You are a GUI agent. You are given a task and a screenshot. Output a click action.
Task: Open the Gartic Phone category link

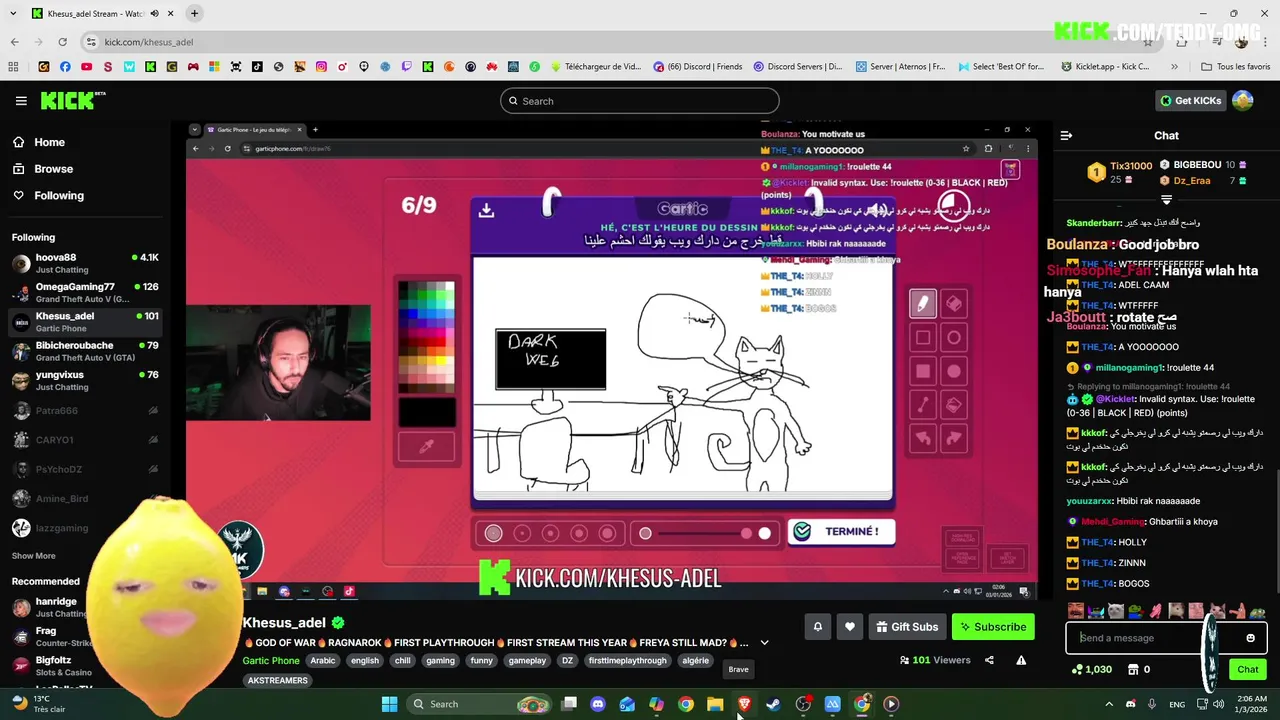click(x=271, y=661)
